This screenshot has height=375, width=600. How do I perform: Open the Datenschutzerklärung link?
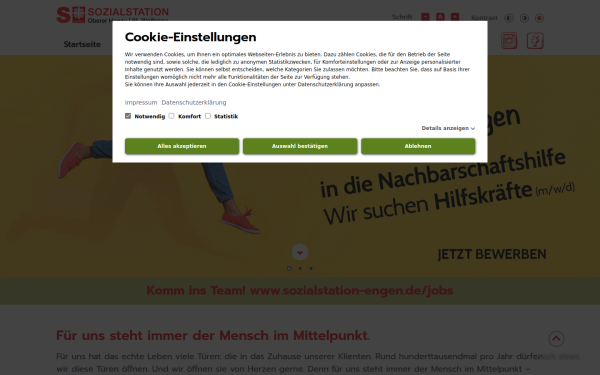194,103
